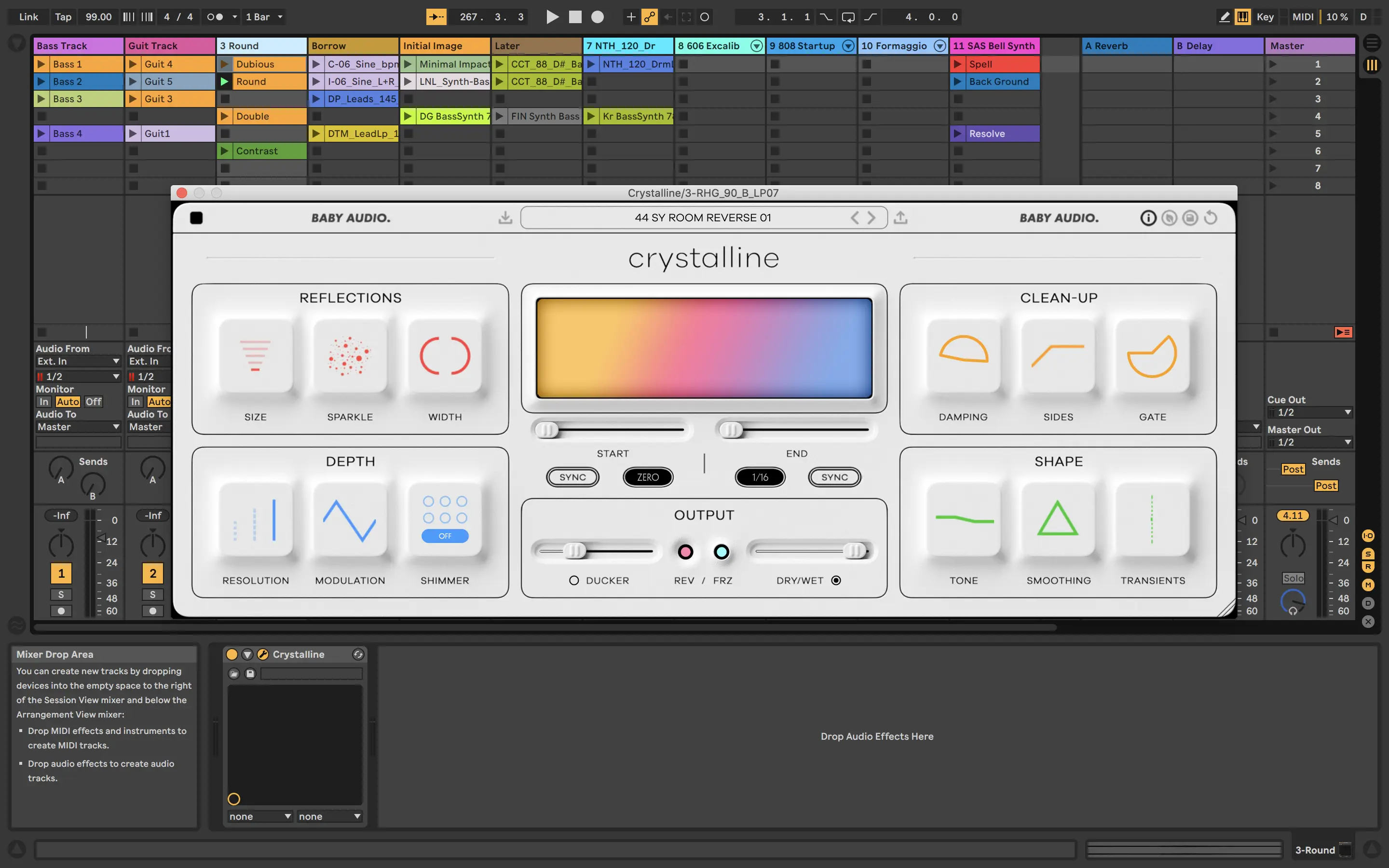The image size is (1389, 868).
Task: Click the END SYNC button
Action: [x=834, y=477]
